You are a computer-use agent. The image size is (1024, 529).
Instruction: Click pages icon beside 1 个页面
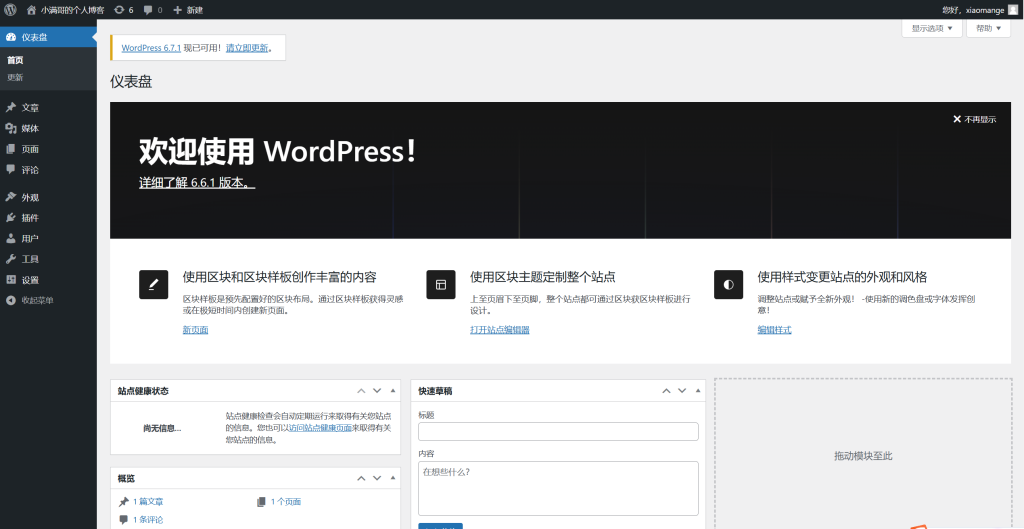coord(261,502)
